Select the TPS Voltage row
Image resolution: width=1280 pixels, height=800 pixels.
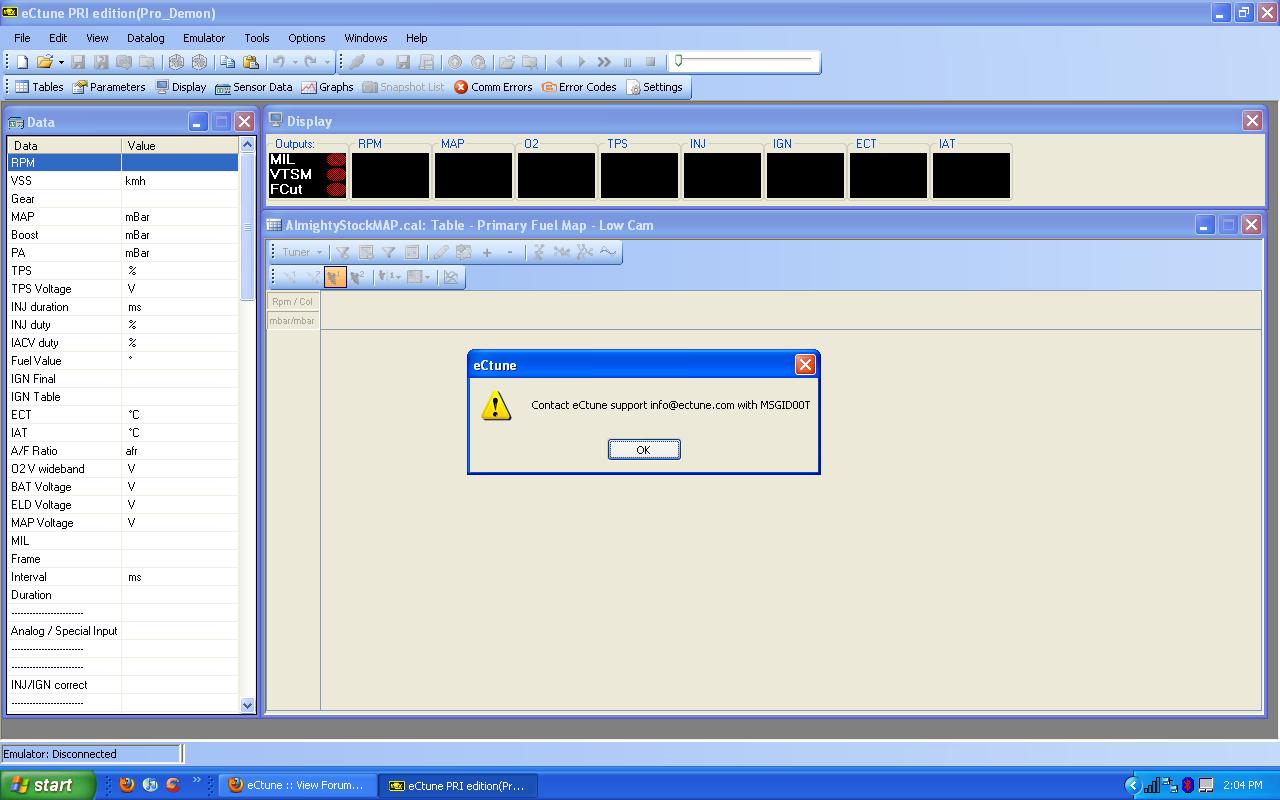click(123, 289)
